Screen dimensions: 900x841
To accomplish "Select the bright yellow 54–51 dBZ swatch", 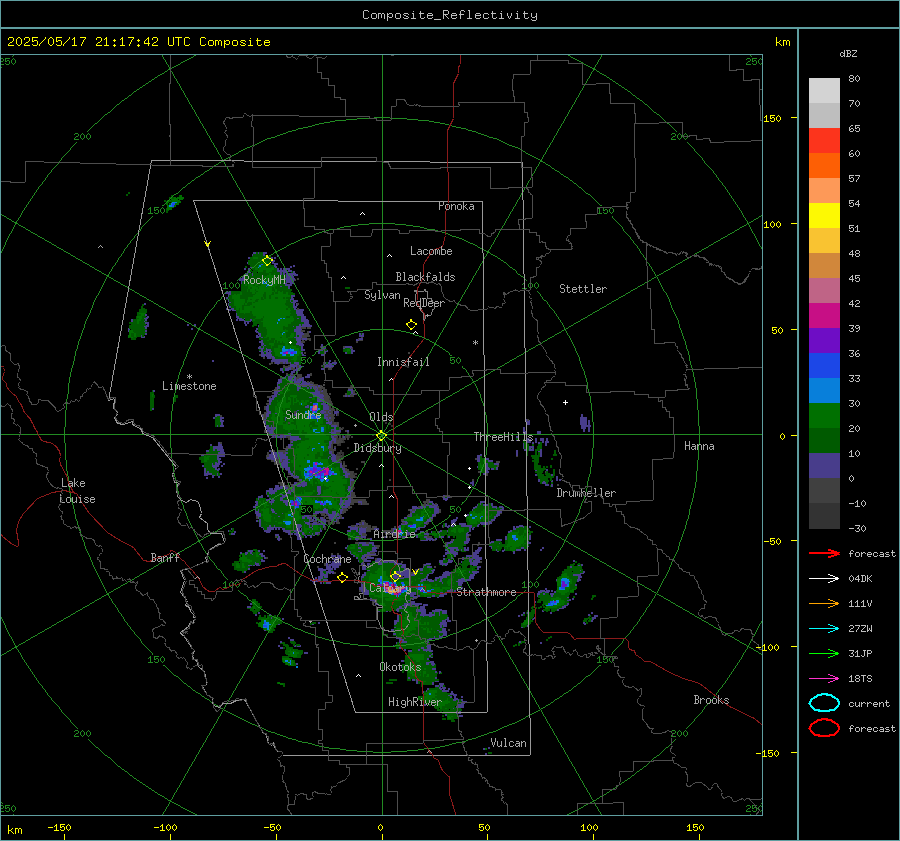I will click(824, 216).
